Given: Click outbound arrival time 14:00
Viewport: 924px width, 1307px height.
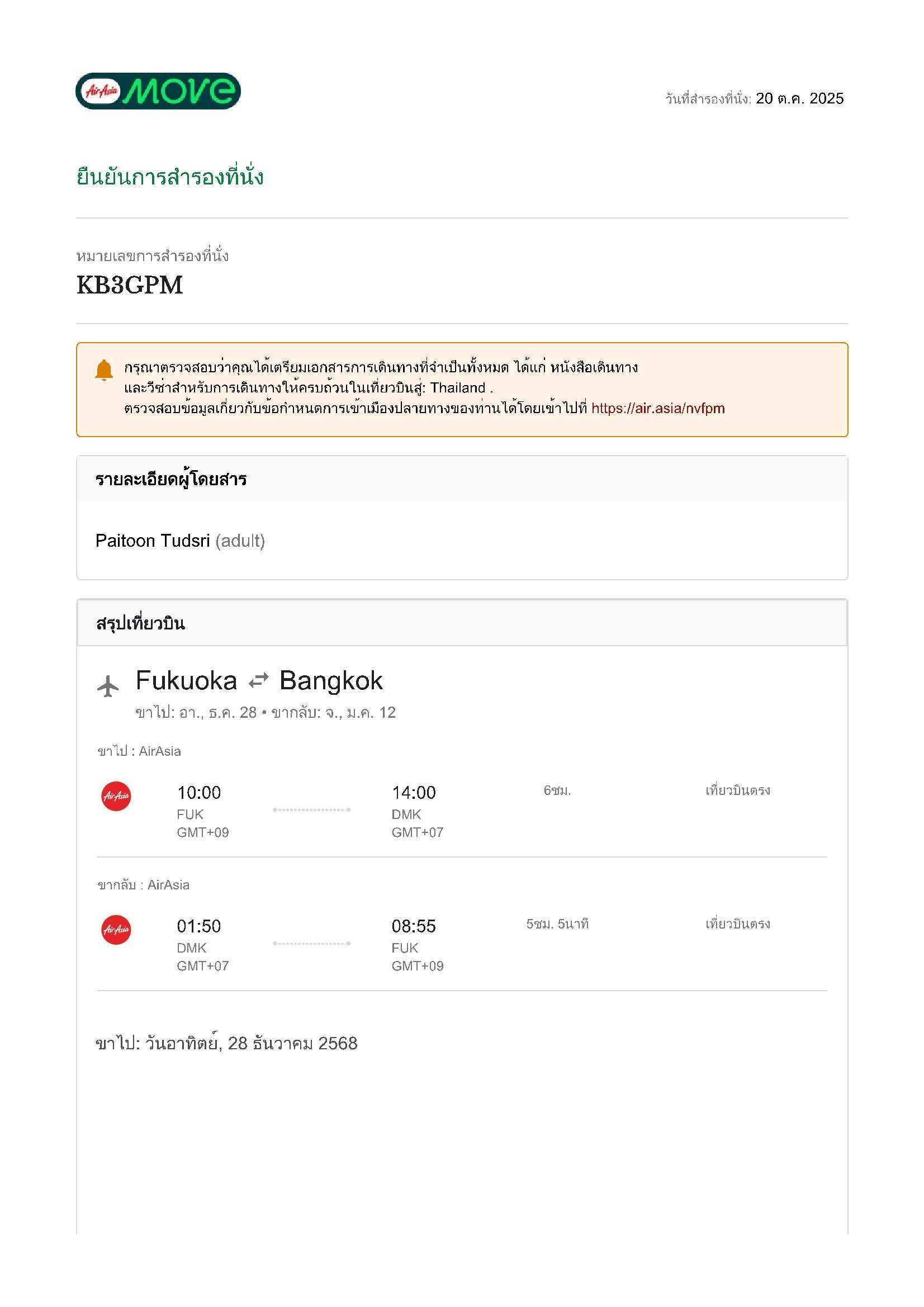Looking at the screenshot, I should [413, 792].
